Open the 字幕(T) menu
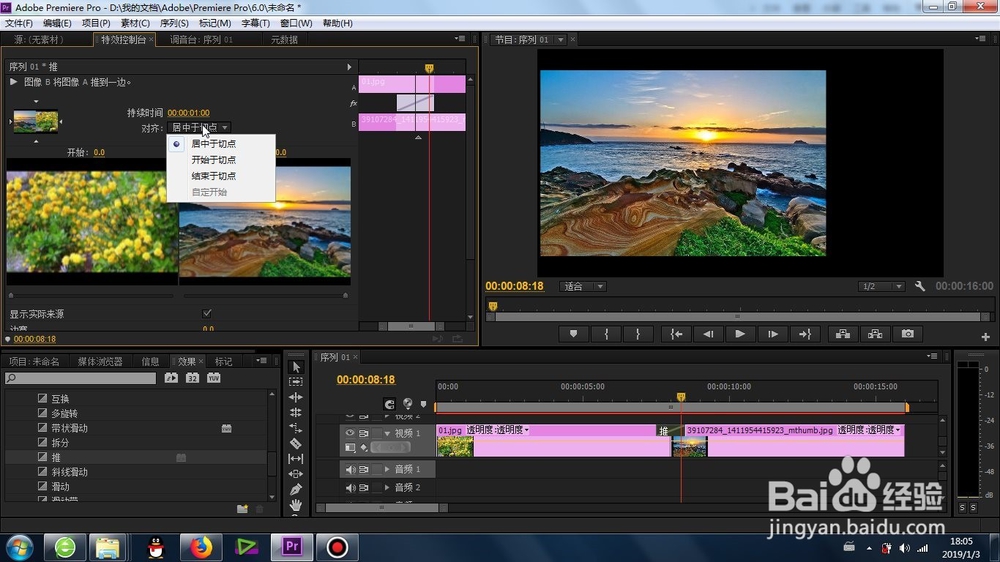Viewport: 1000px width, 562px height. [255, 23]
